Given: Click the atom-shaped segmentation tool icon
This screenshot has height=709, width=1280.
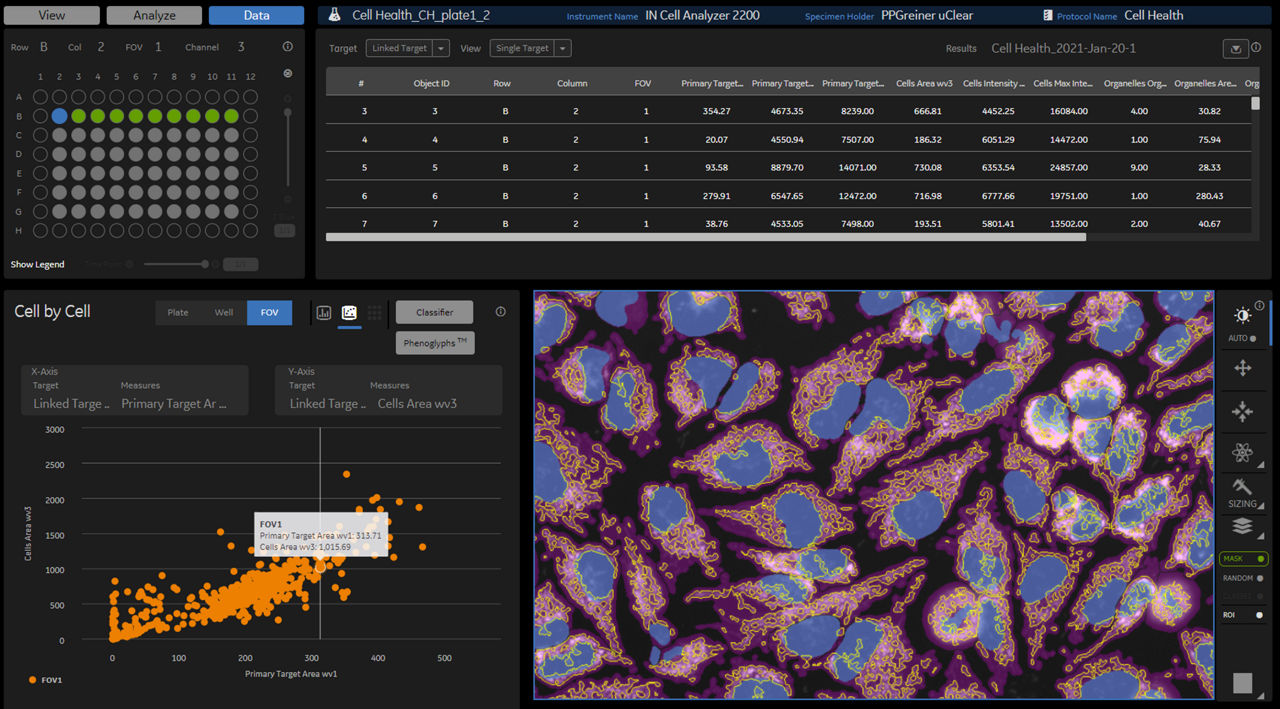Looking at the screenshot, I should point(1243,452).
